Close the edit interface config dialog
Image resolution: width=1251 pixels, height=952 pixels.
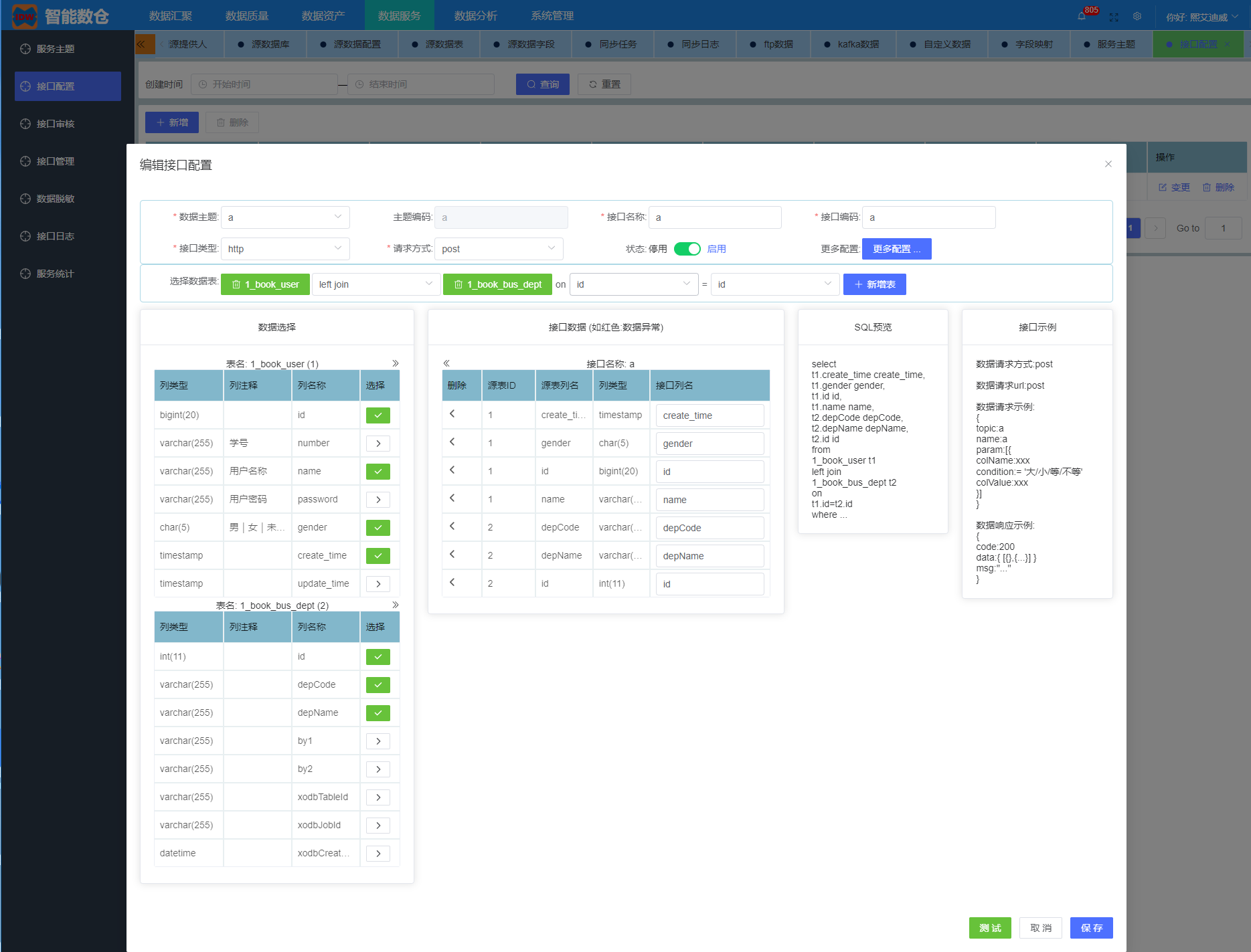(x=1108, y=164)
